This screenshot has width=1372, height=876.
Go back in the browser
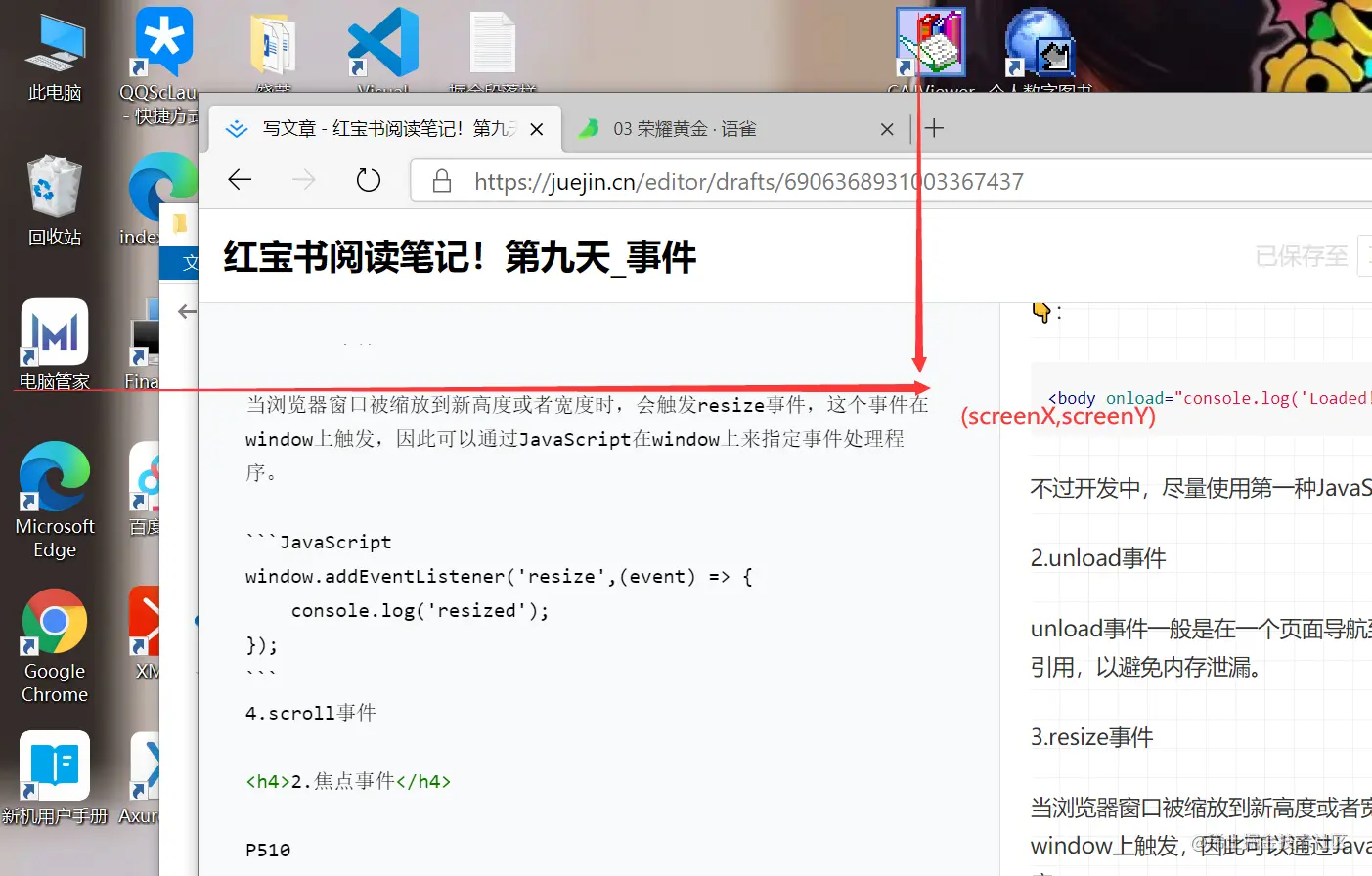tap(240, 179)
